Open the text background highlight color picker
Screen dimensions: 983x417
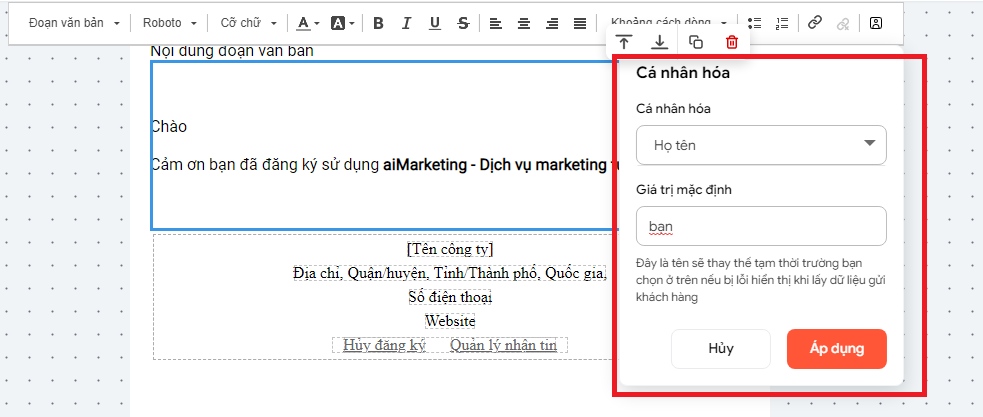click(x=342, y=23)
